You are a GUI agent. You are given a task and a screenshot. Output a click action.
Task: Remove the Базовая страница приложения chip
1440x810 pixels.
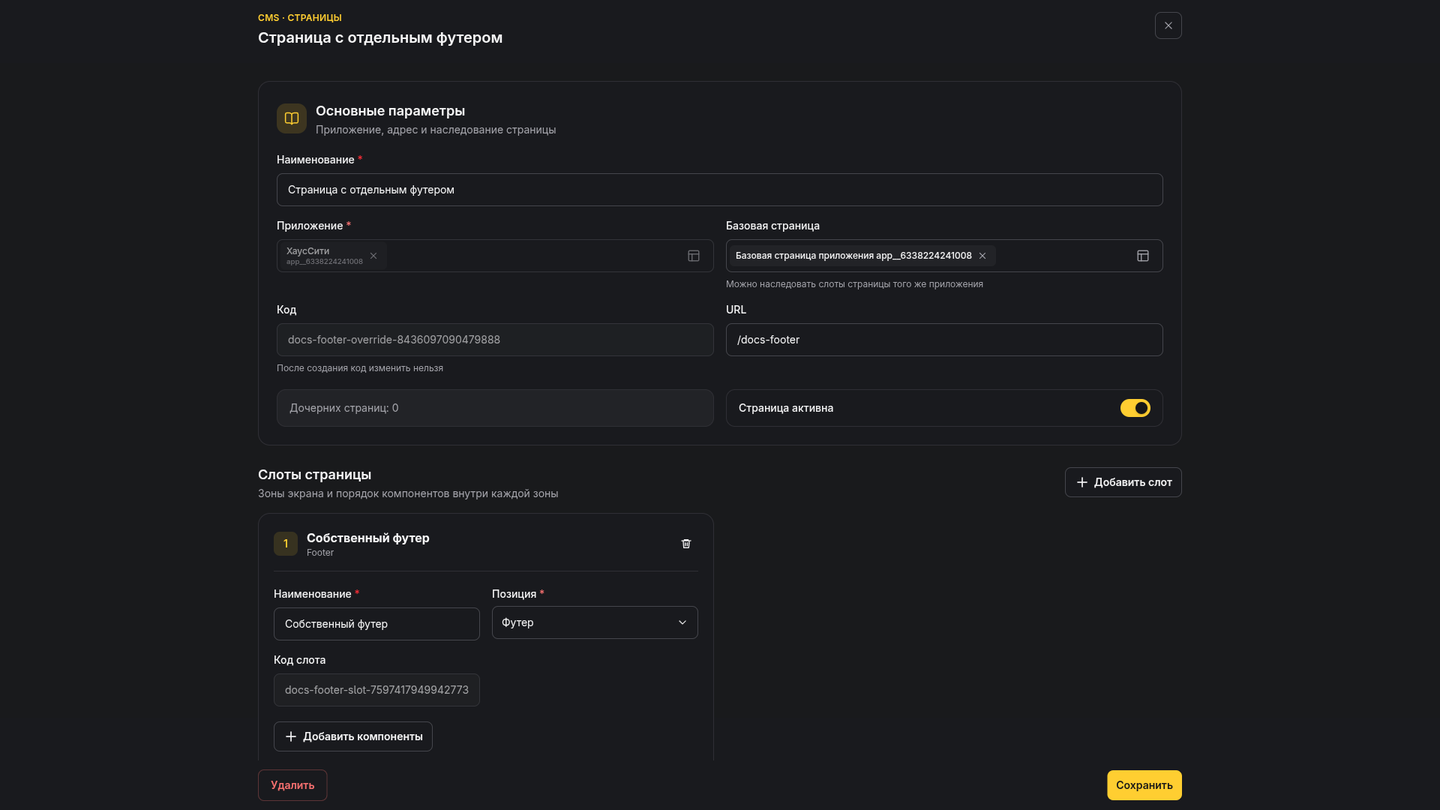click(x=983, y=256)
